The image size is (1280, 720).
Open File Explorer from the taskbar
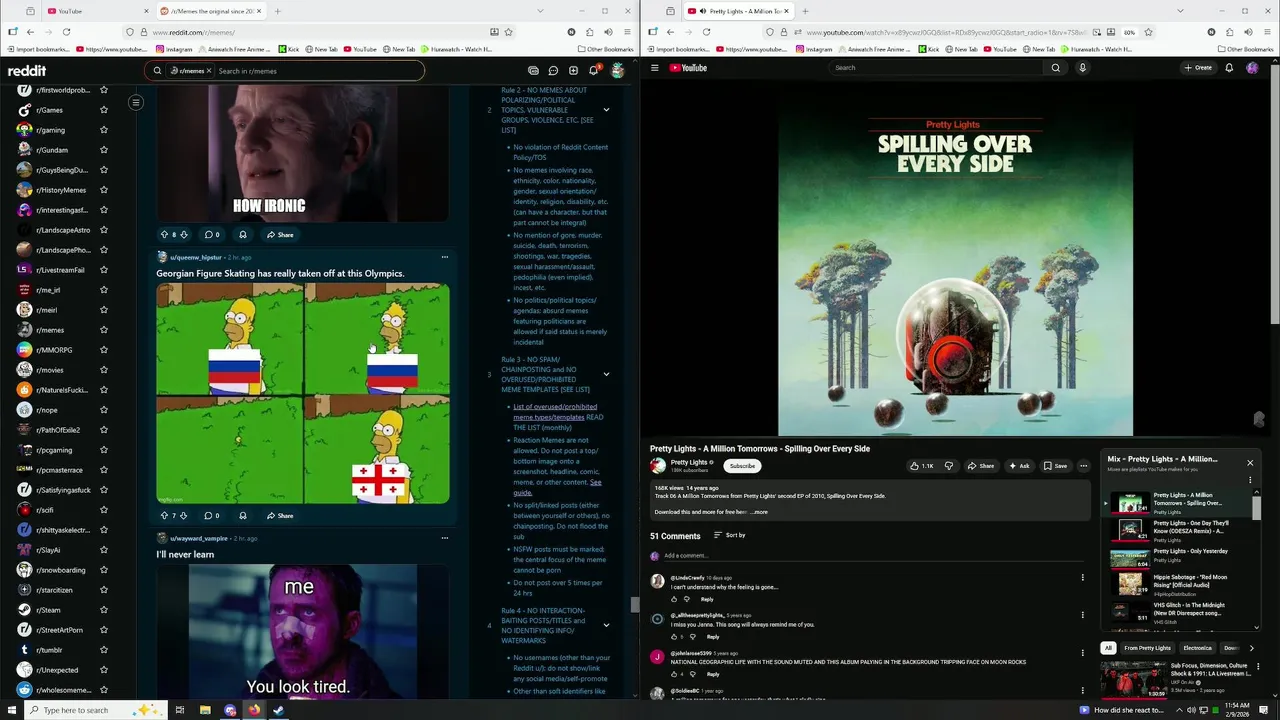tap(205, 710)
